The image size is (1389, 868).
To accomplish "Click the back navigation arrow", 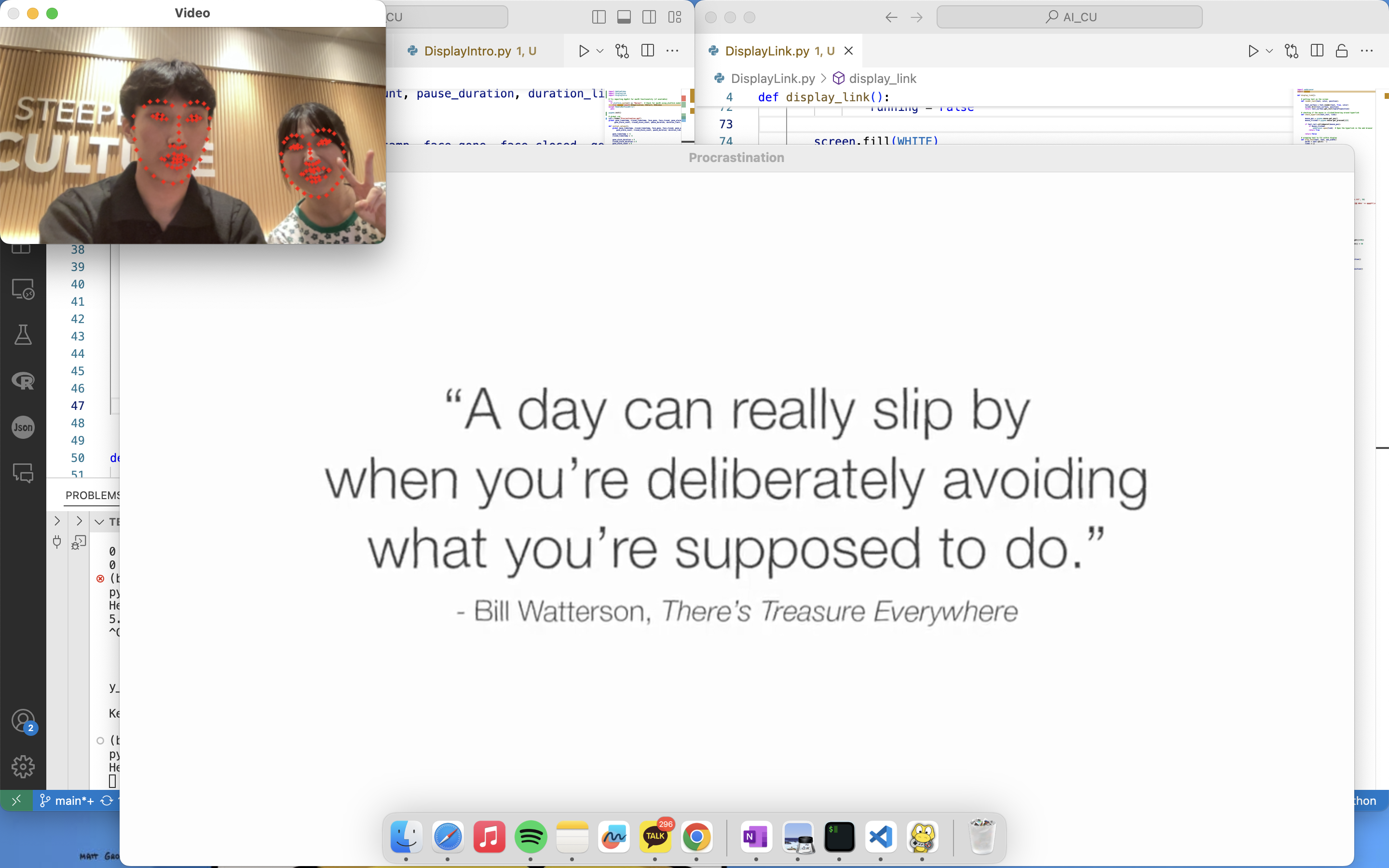I will 890,17.
